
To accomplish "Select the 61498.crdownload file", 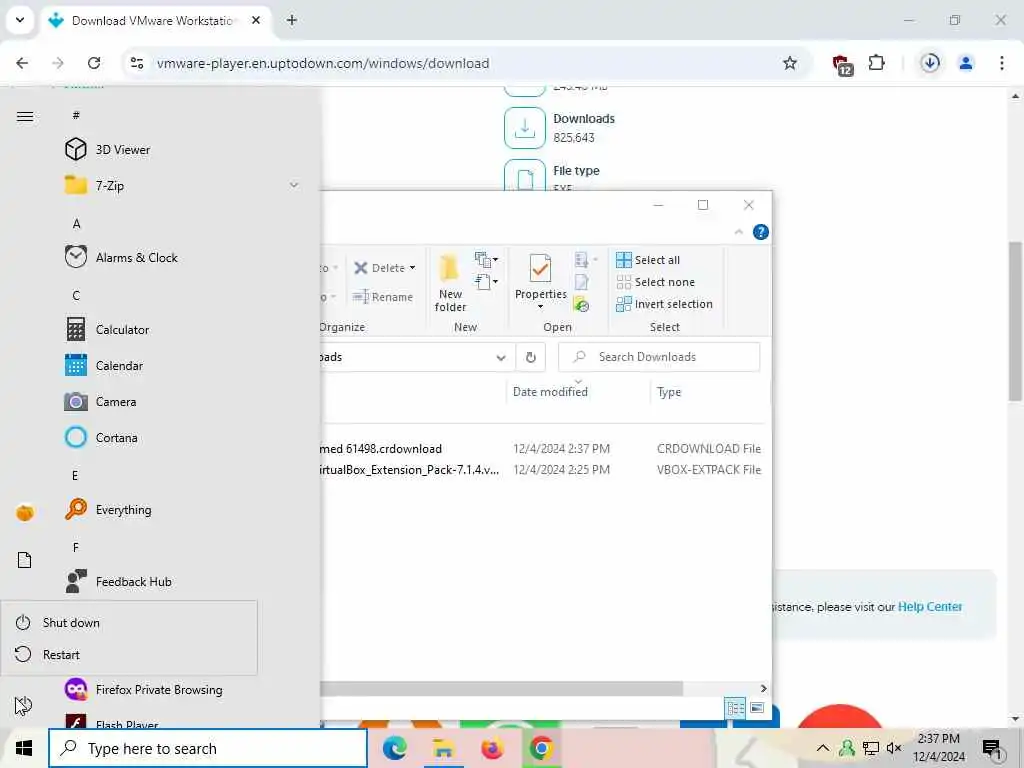I will [x=381, y=449].
